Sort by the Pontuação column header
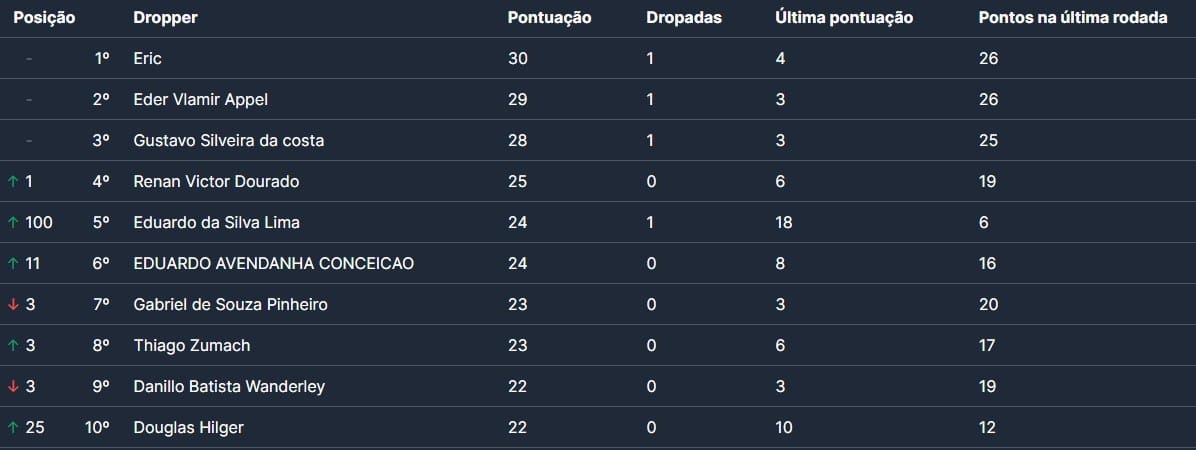Screen dimensions: 1196x450 549,18
